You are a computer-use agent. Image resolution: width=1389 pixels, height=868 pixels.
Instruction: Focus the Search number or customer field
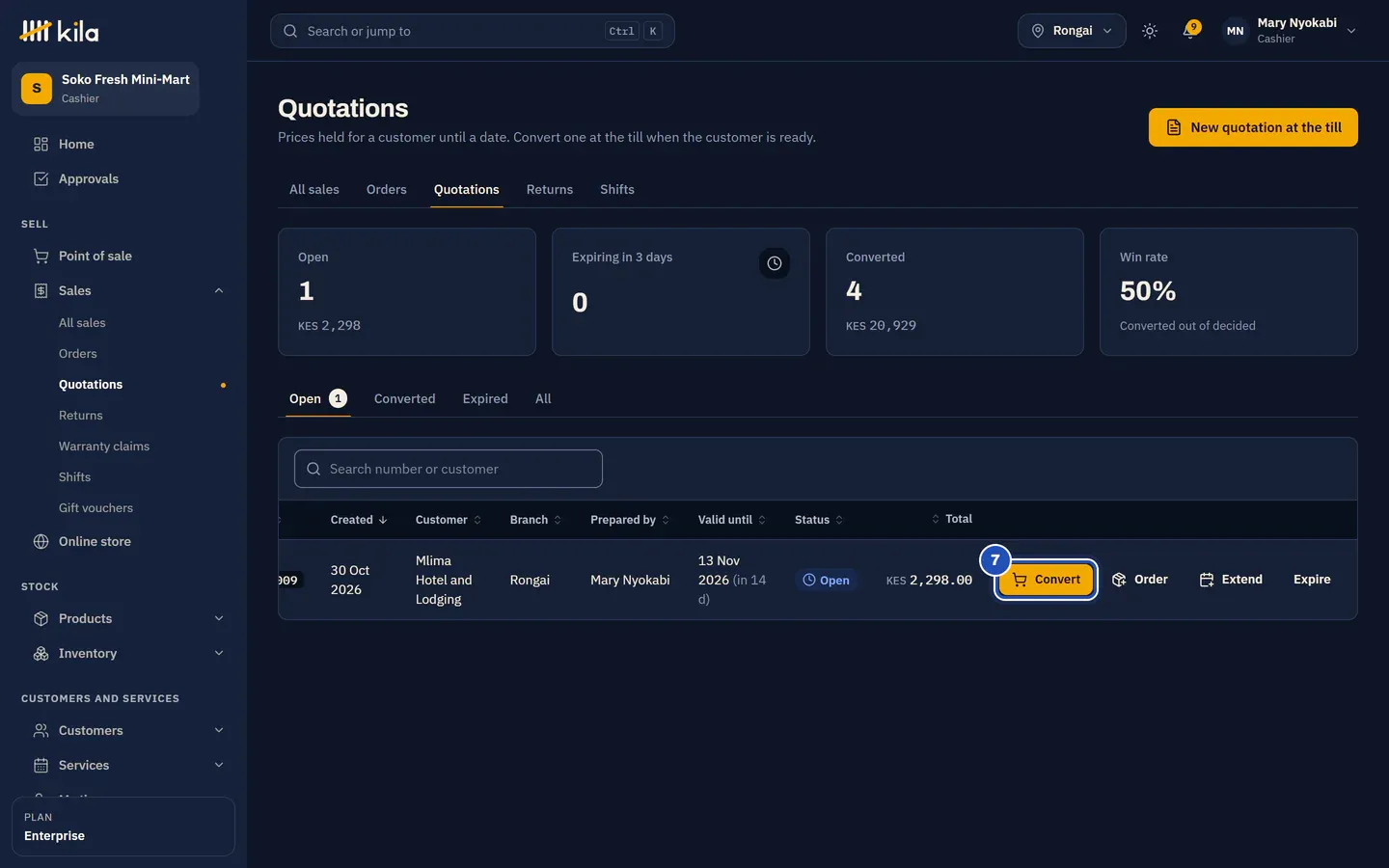tap(449, 469)
